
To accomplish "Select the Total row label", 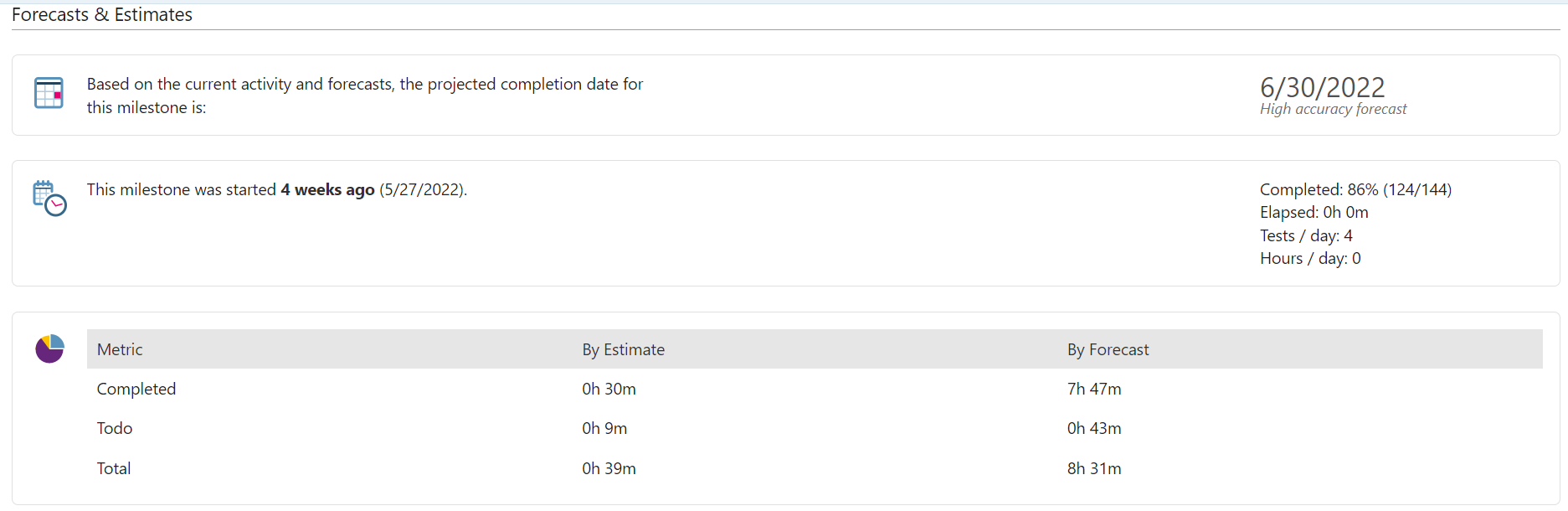I will [x=114, y=469].
